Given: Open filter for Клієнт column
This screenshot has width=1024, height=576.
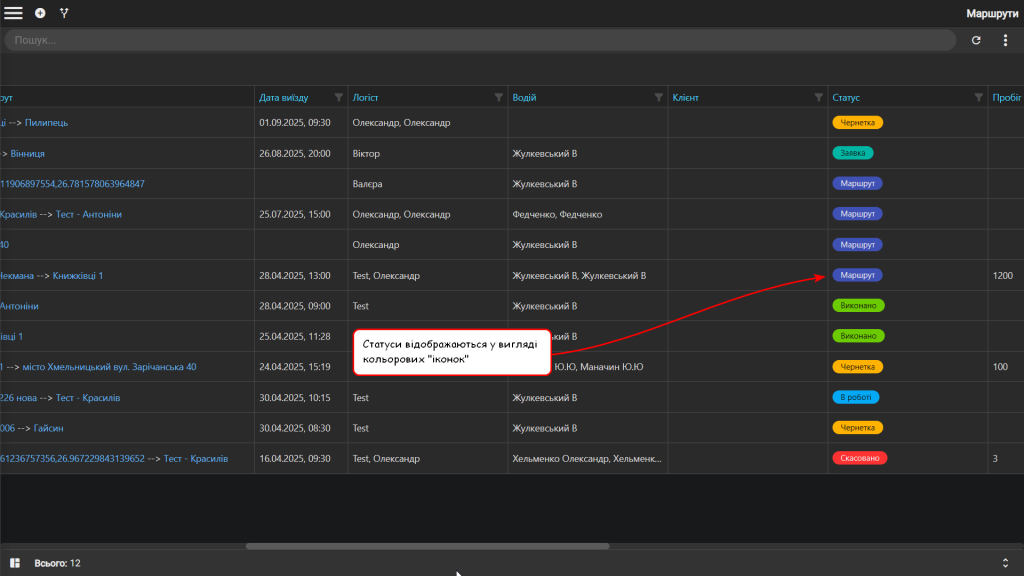Looking at the screenshot, I should tap(818, 97).
